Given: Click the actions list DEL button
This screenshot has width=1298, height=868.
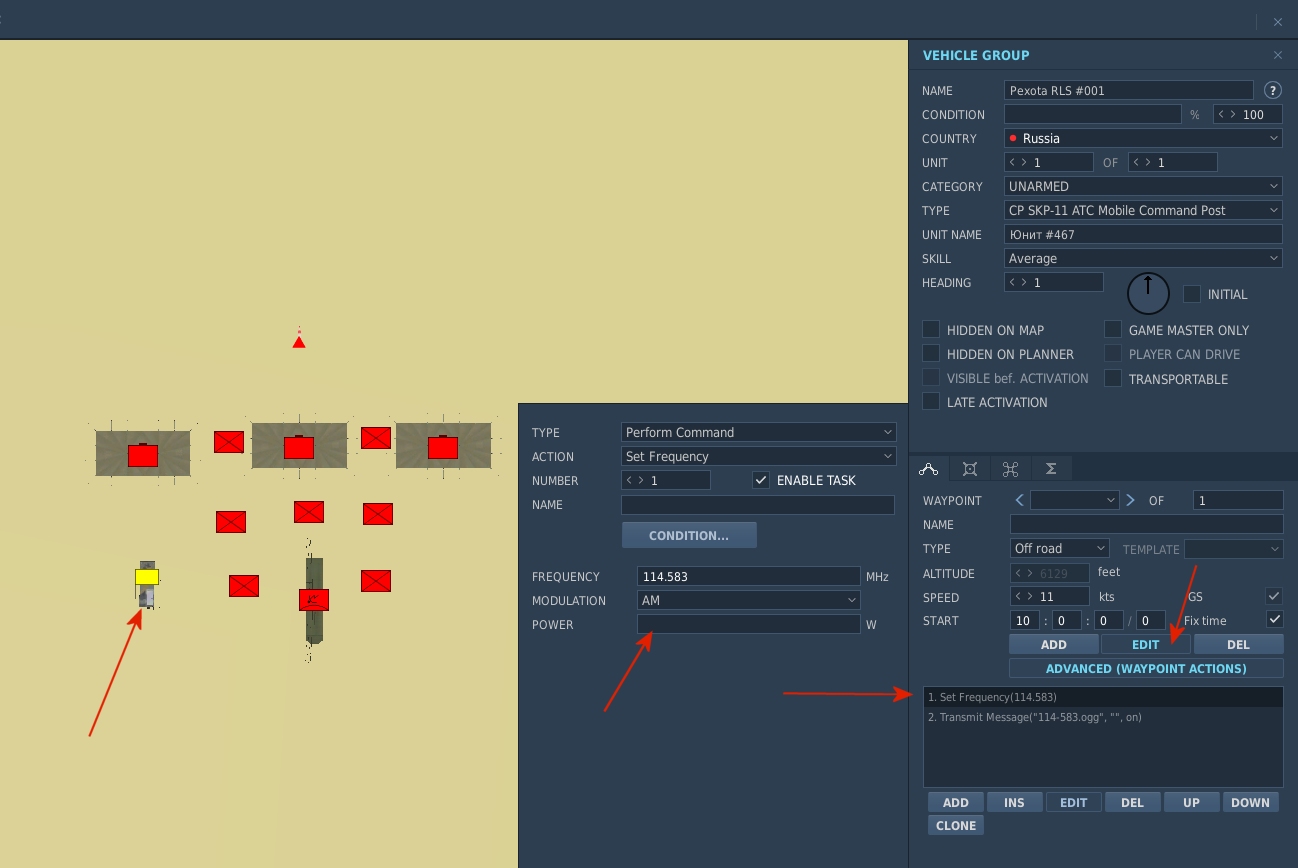Looking at the screenshot, I should 1132,802.
